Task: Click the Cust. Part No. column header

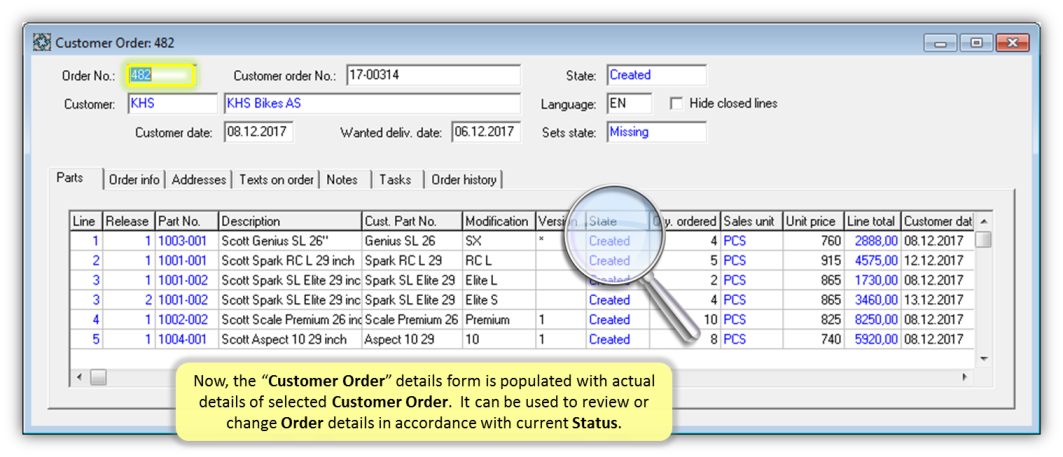Action: pyautogui.click(x=412, y=221)
